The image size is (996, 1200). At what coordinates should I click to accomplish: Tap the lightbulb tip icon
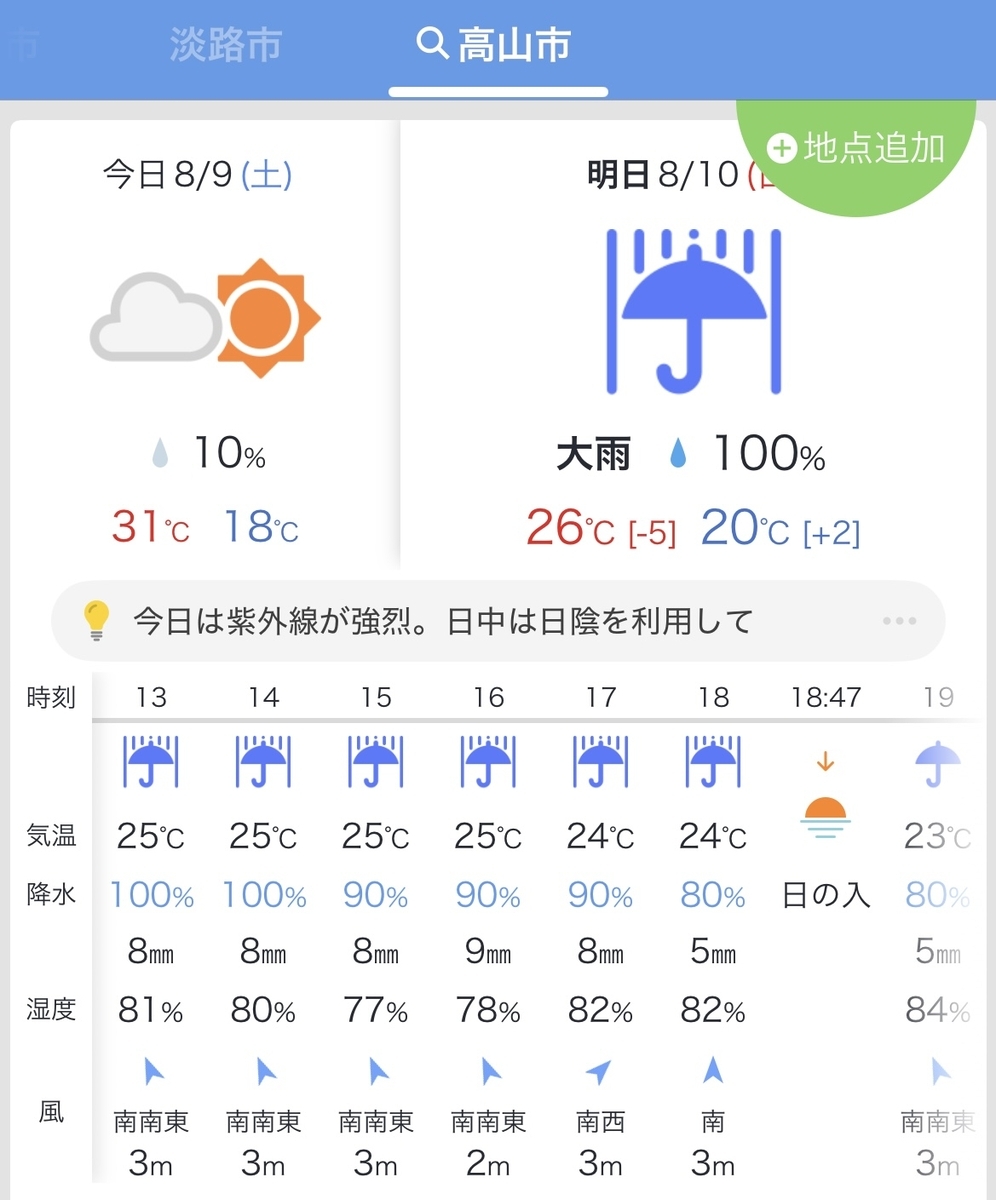(x=96, y=622)
